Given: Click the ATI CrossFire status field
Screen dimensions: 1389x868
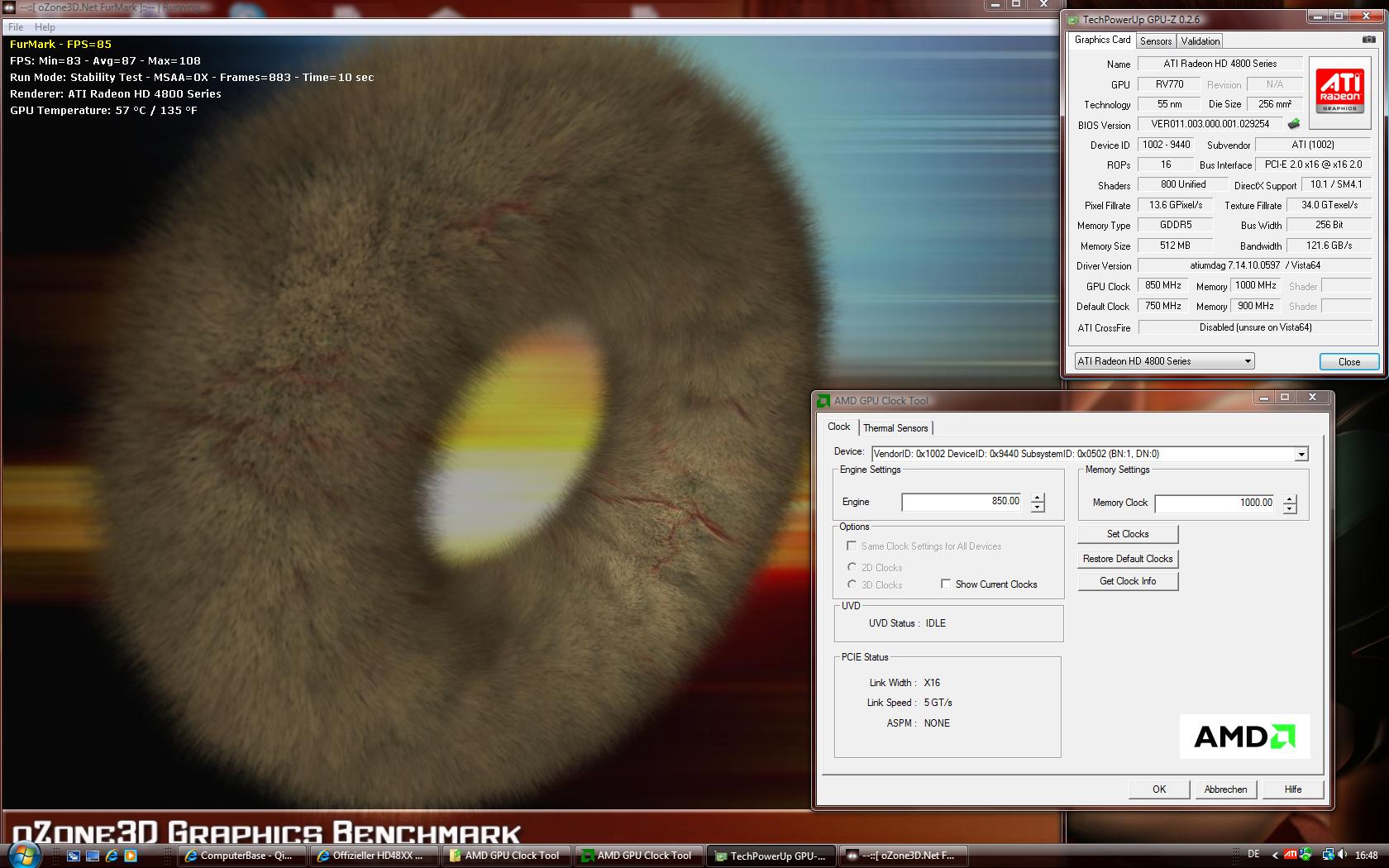Looking at the screenshot, I should click(x=1255, y=327).
